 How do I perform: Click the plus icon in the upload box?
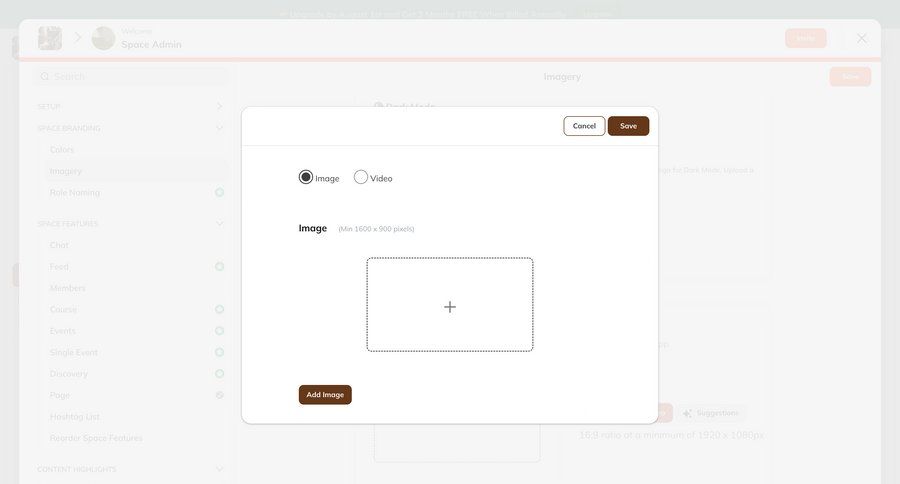tap(450, 307)
